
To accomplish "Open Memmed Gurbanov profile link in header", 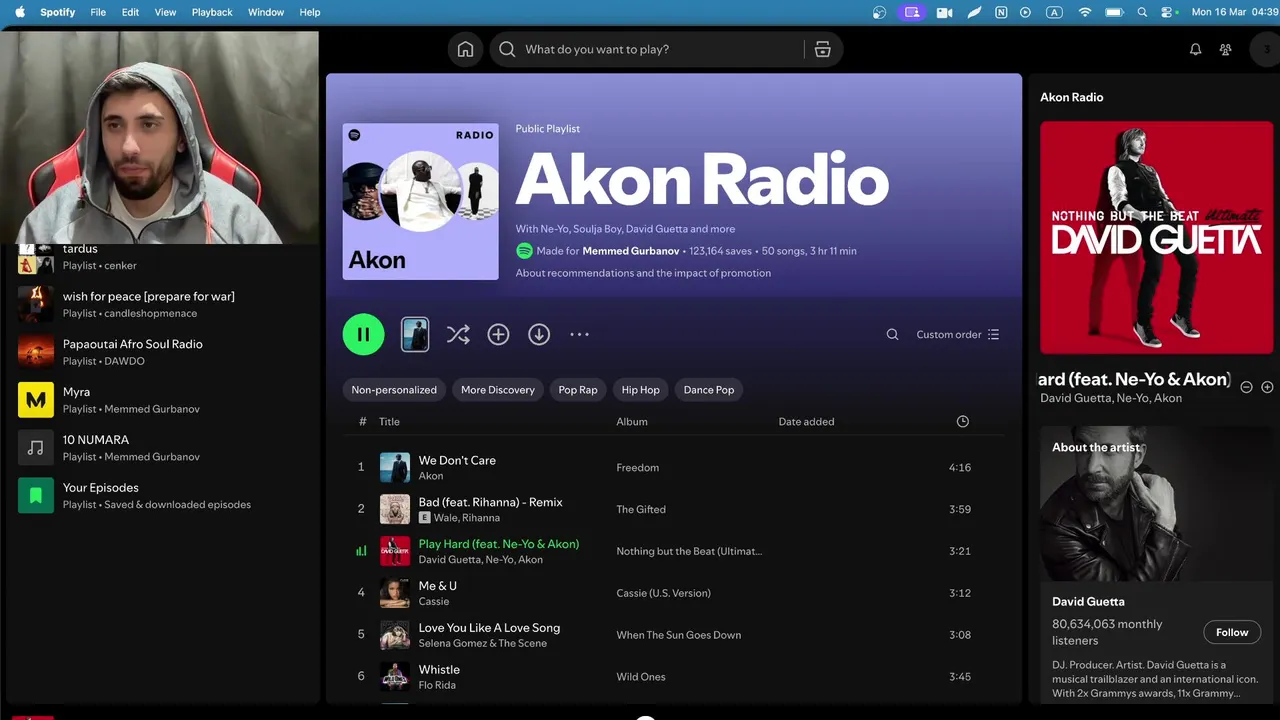I will tap(631, 251).
